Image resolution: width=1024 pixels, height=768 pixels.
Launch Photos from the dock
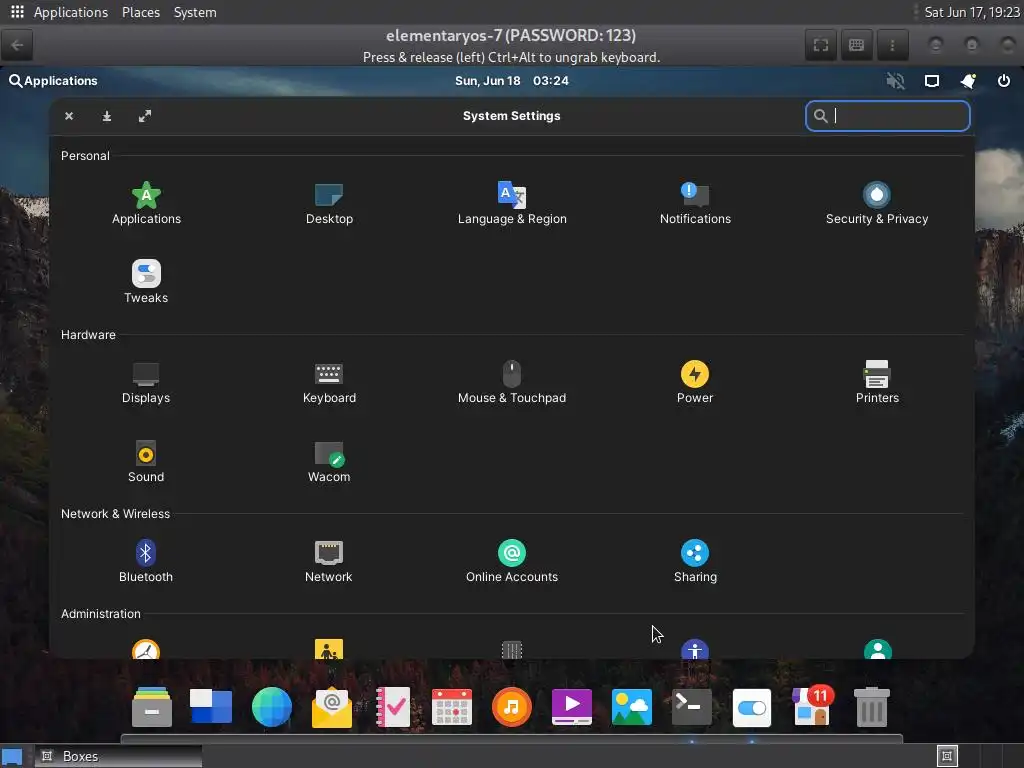632,707
